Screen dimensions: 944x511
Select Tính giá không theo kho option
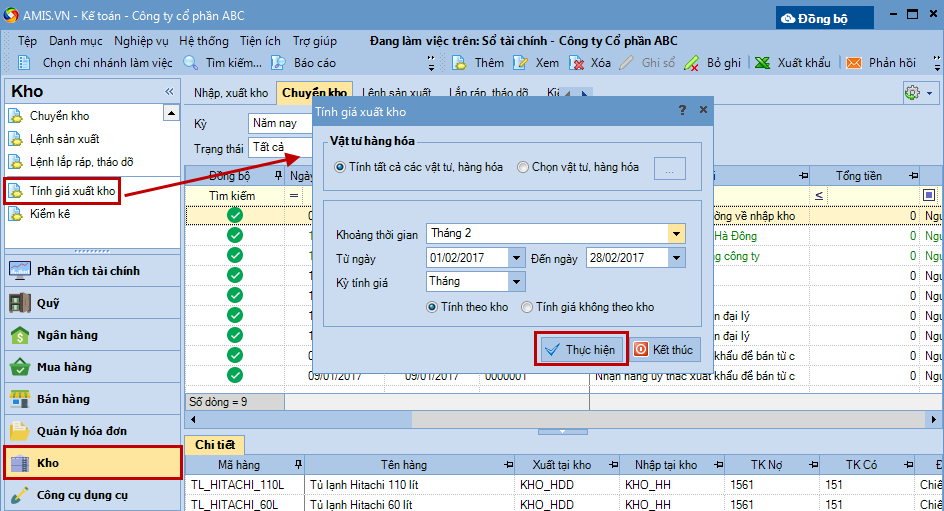tap(527, 307)
